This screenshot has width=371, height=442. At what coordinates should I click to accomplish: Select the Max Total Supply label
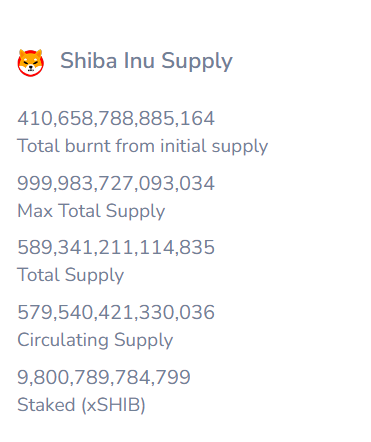(x=91, y=211)
